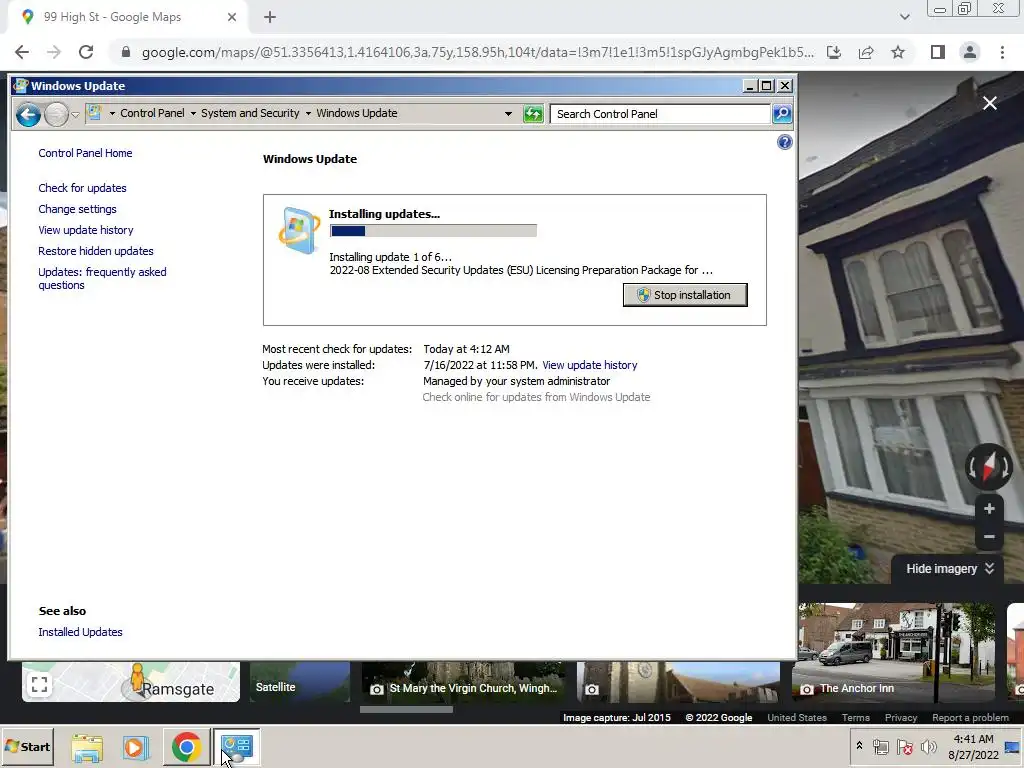1024x768 pixels.
Task: Expand Street View to fullscreen map
Action: [x=39, y=684]
